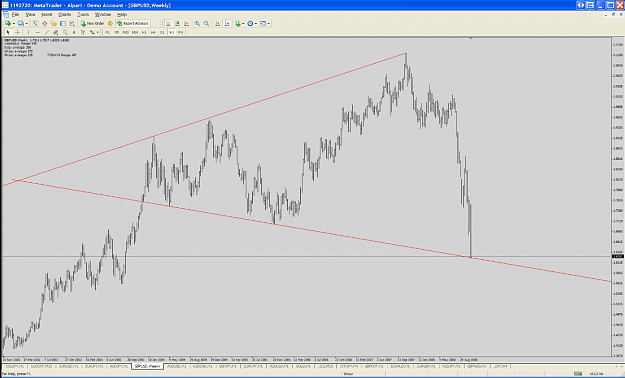The image size is (625, 378).
Task: Zoom out on the chart
Action: coord(206,24)
